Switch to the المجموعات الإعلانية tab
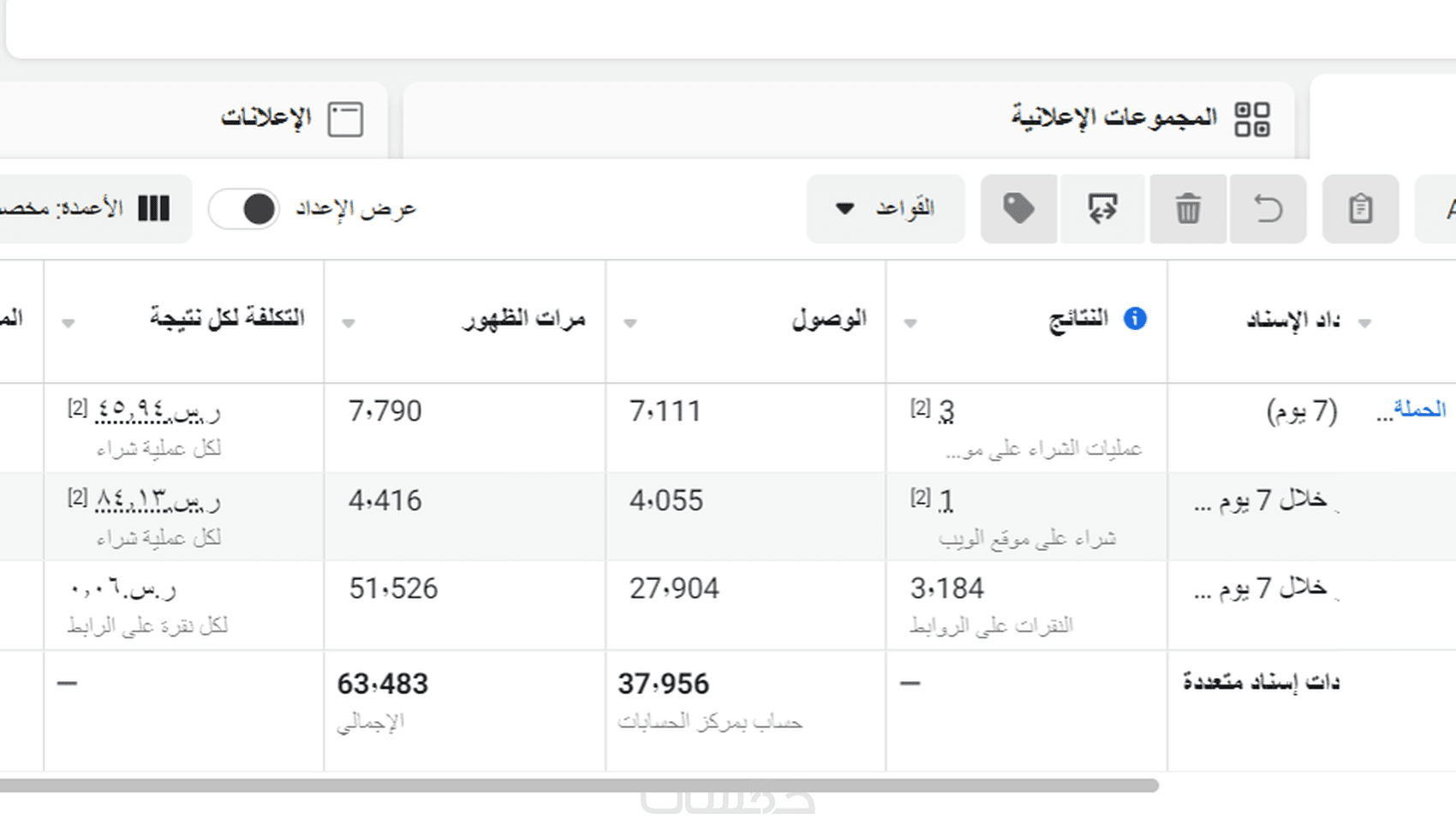 (1113, 117)
